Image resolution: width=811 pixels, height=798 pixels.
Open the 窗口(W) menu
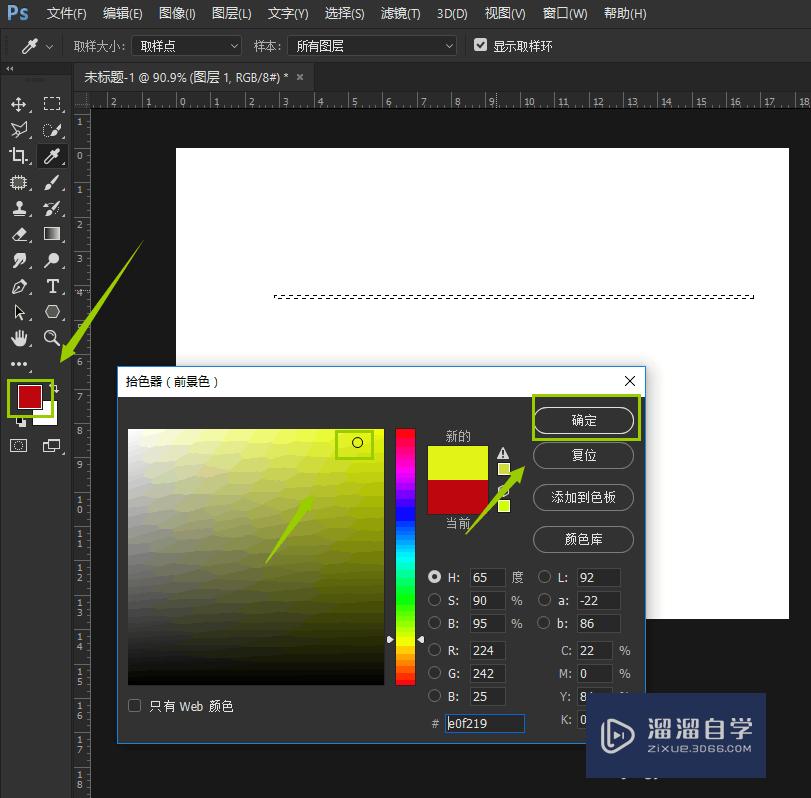tap(565, 13)
